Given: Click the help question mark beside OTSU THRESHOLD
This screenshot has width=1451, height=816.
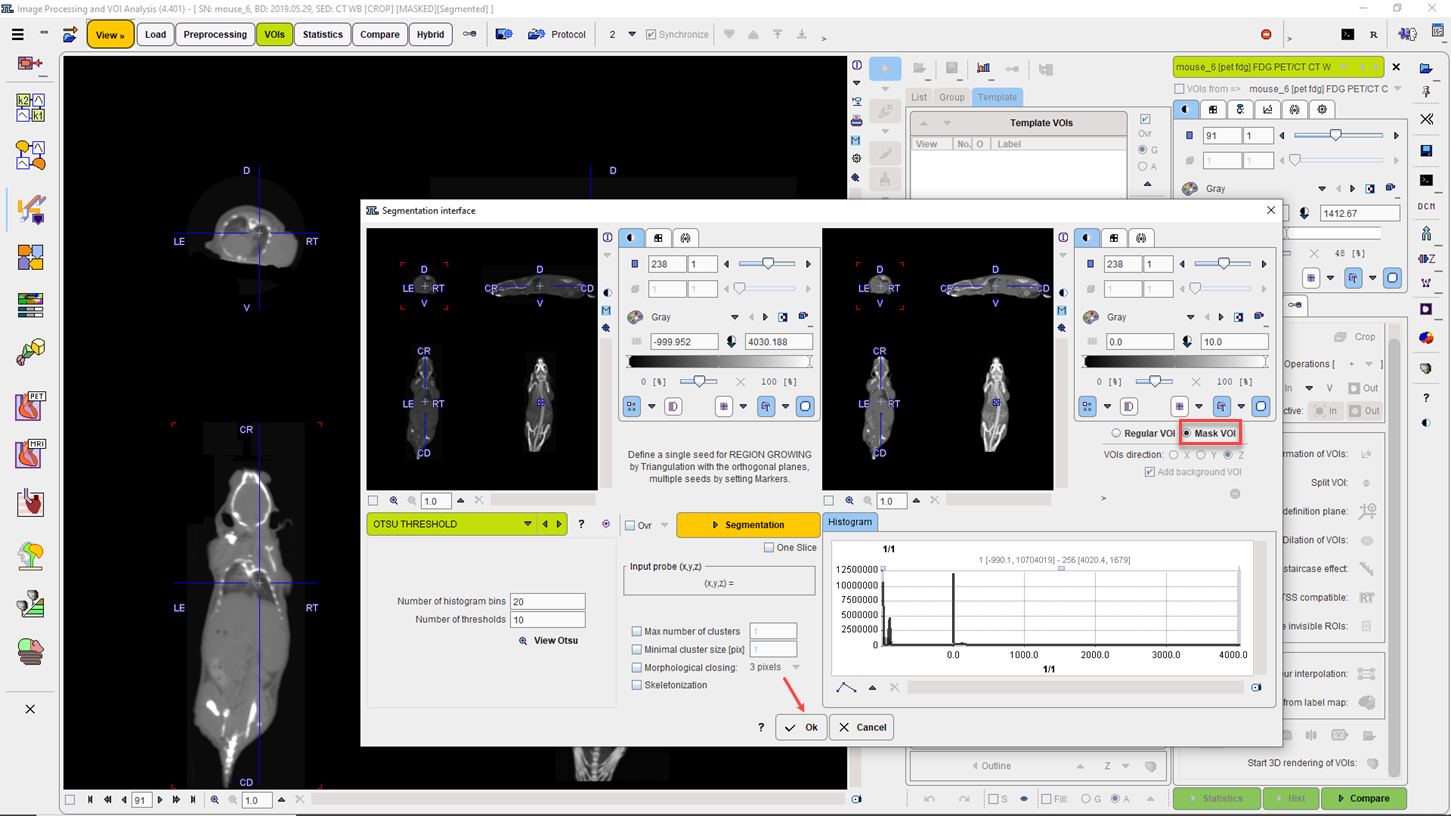Looking at the screenshot, I should 581,524.
